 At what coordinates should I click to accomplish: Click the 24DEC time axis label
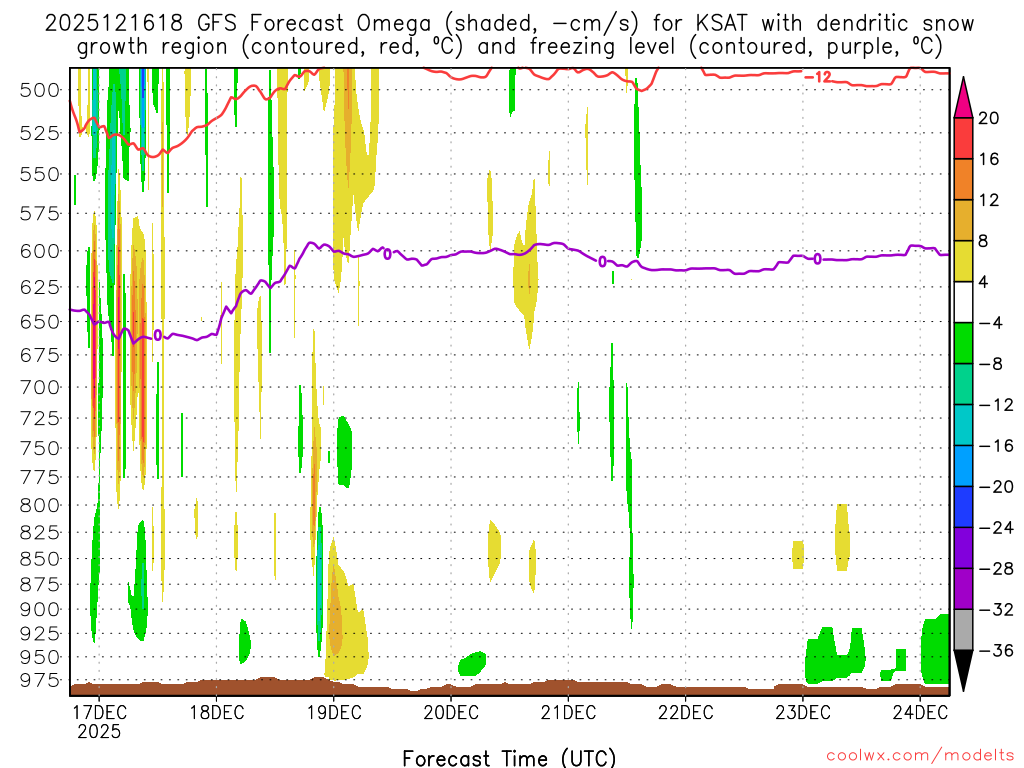(x=920, y=712)
